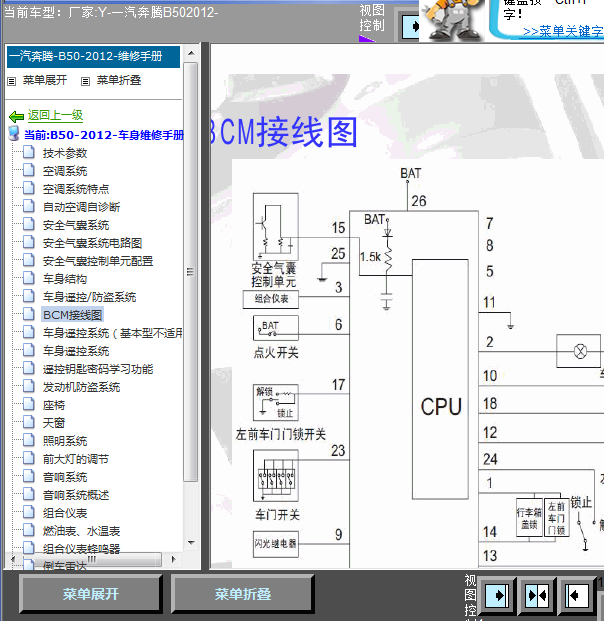Click the 当前:B50-2012-车身维修手册 current node
This screenshot has width=604, height=621.
[104, 135]
